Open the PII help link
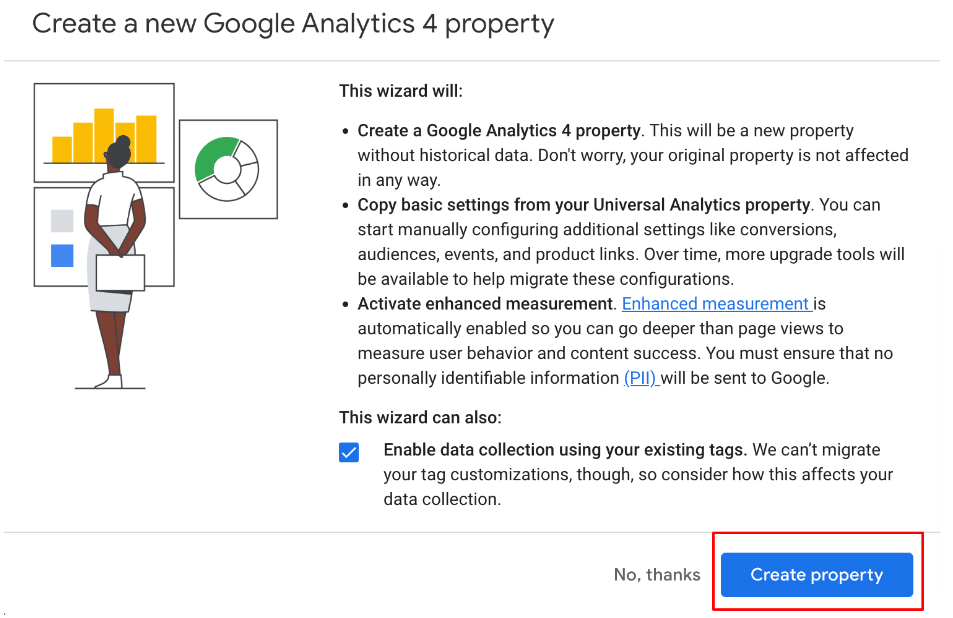The image size is (953, 618). pos(640,378)
